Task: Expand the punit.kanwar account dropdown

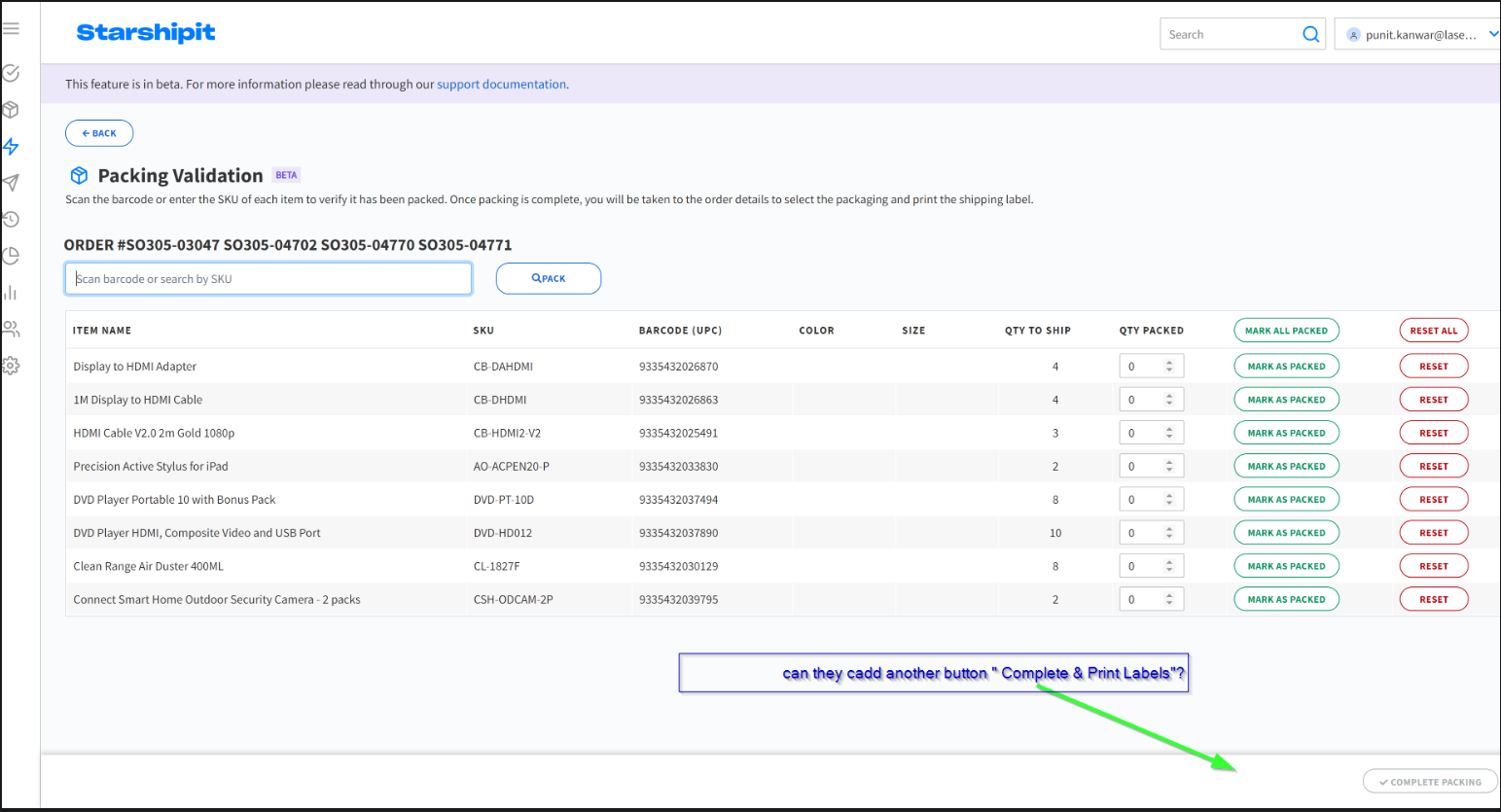Action: tap(1493, 34)
